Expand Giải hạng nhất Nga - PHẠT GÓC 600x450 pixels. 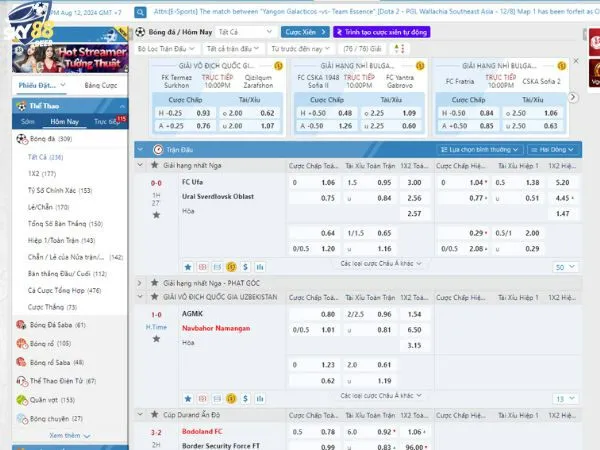point(140,283)
